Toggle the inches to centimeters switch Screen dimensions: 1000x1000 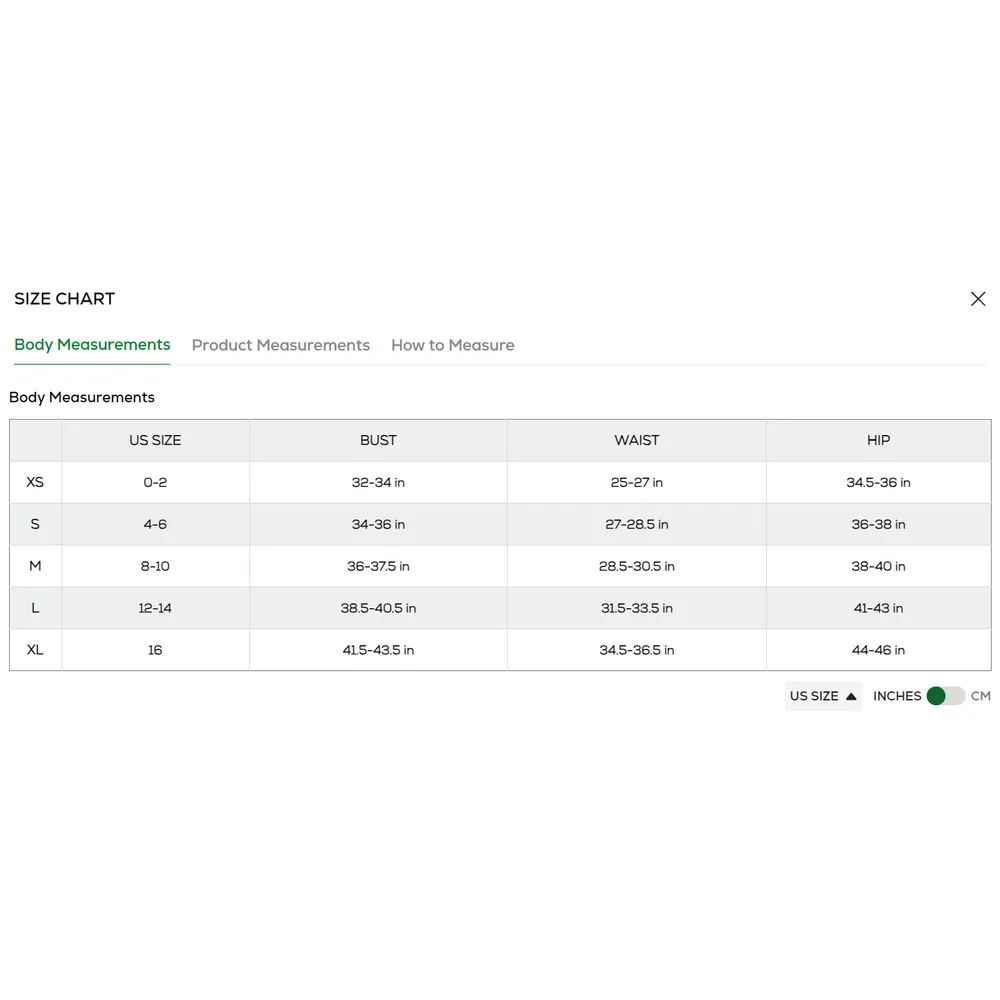[945, 696]
